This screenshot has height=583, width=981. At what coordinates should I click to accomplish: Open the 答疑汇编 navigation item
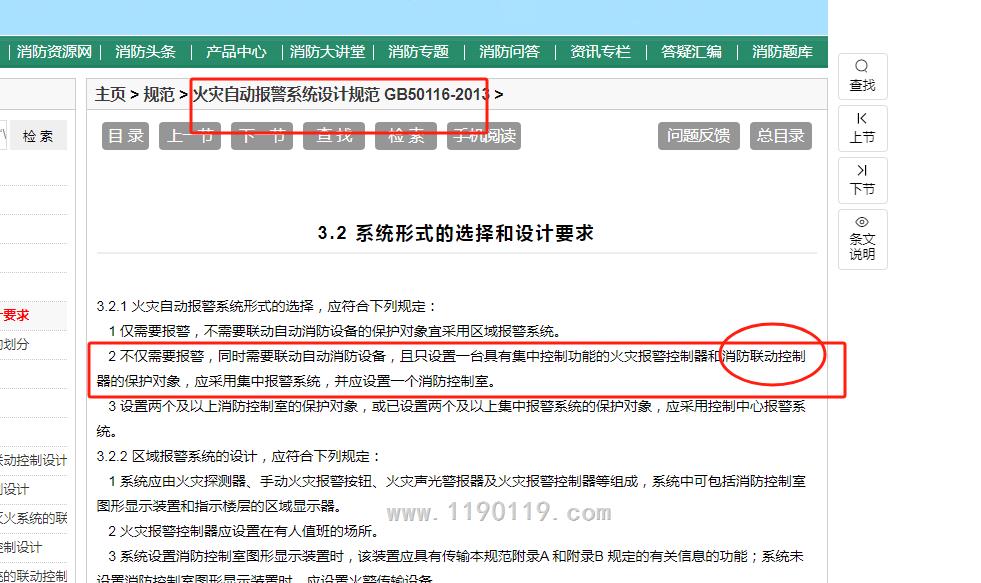coord(691,52)
